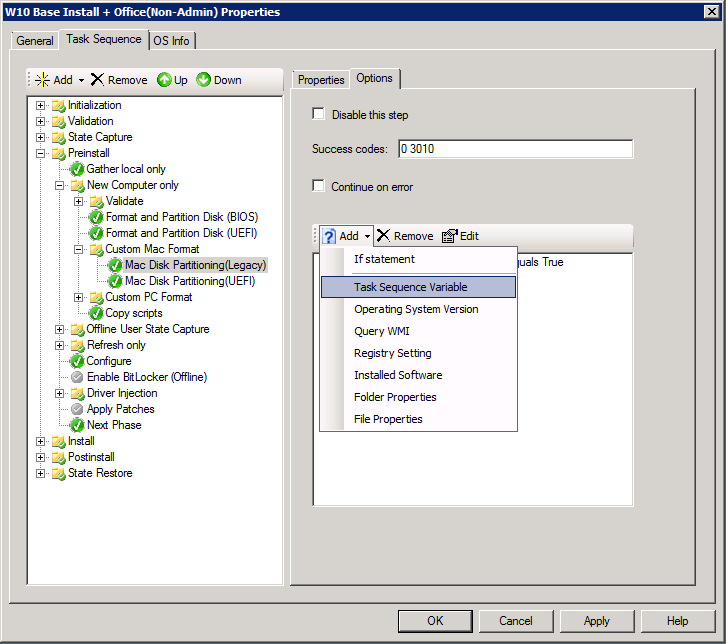Click the gray disabled Enable BitLocker icon

77,377
